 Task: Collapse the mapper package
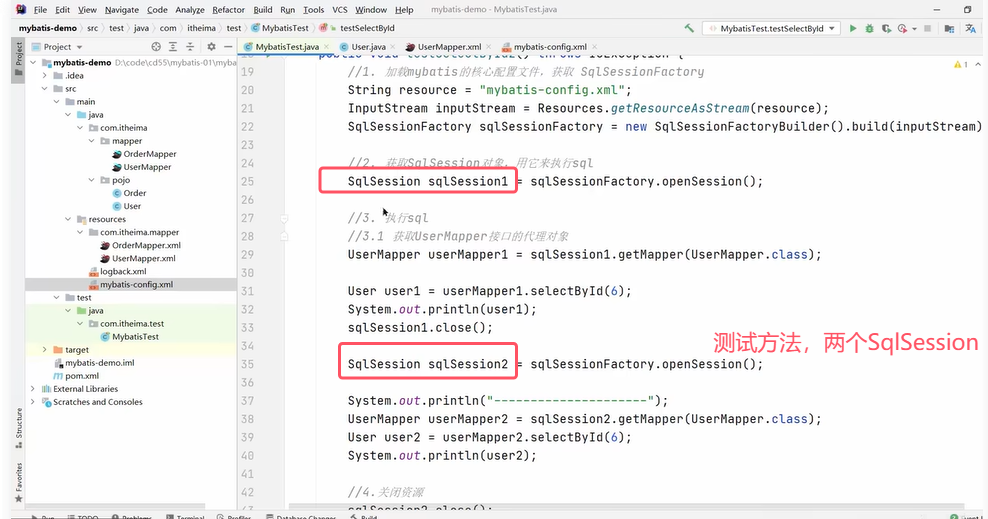(x=91, y=141)
